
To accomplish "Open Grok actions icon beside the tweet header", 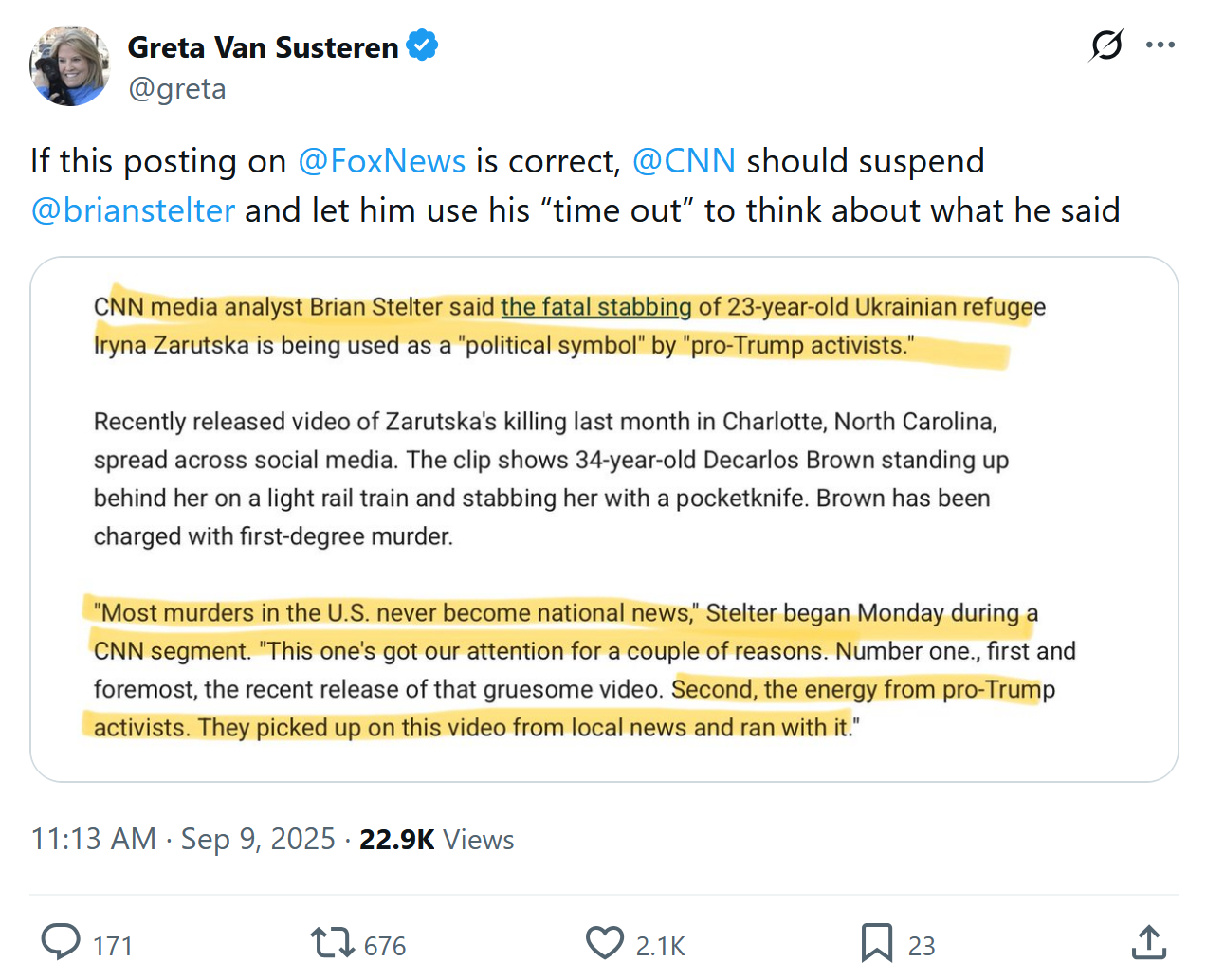I will click(1106, 45).
